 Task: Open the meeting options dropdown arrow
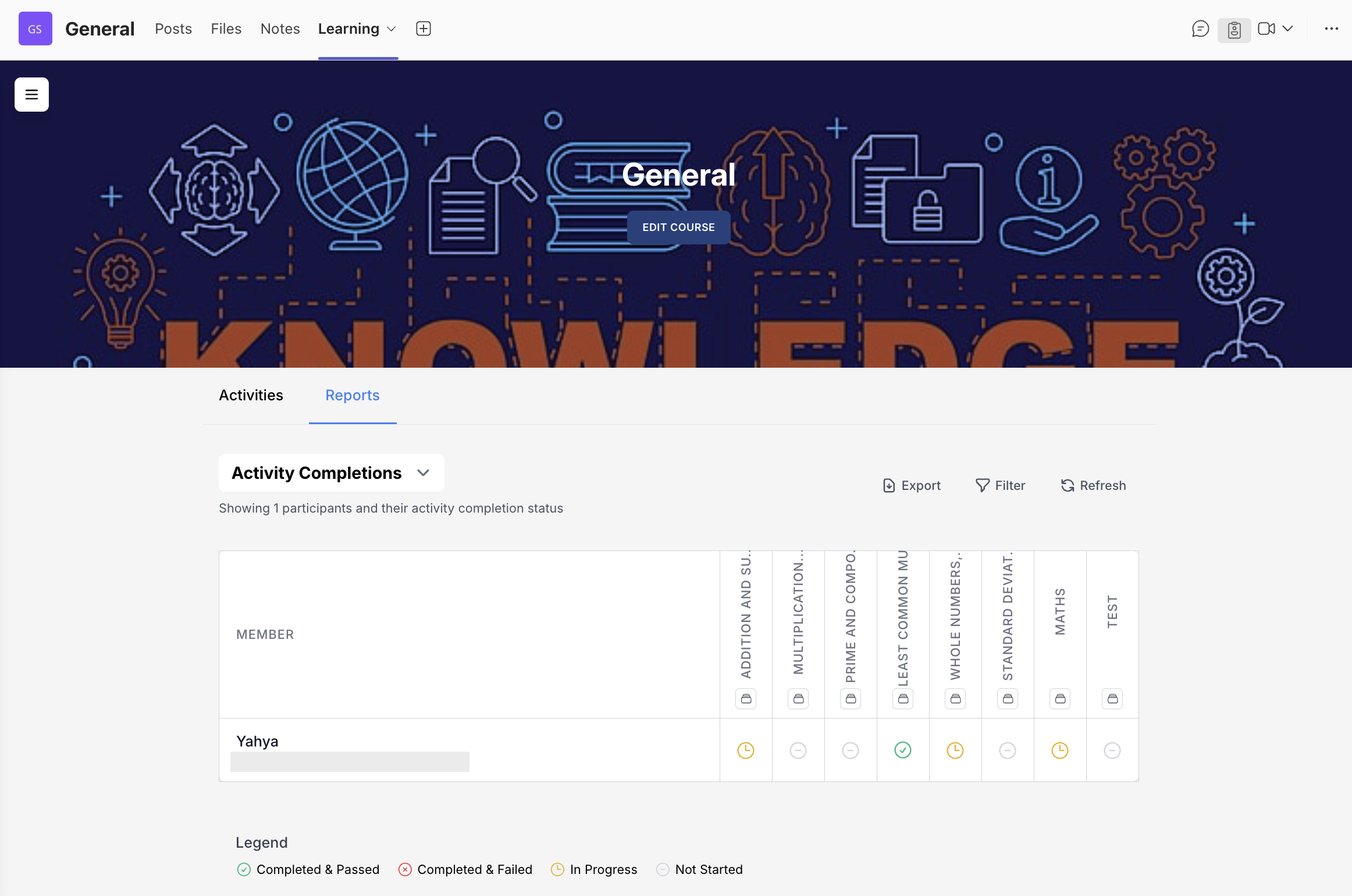[1288, 29]
